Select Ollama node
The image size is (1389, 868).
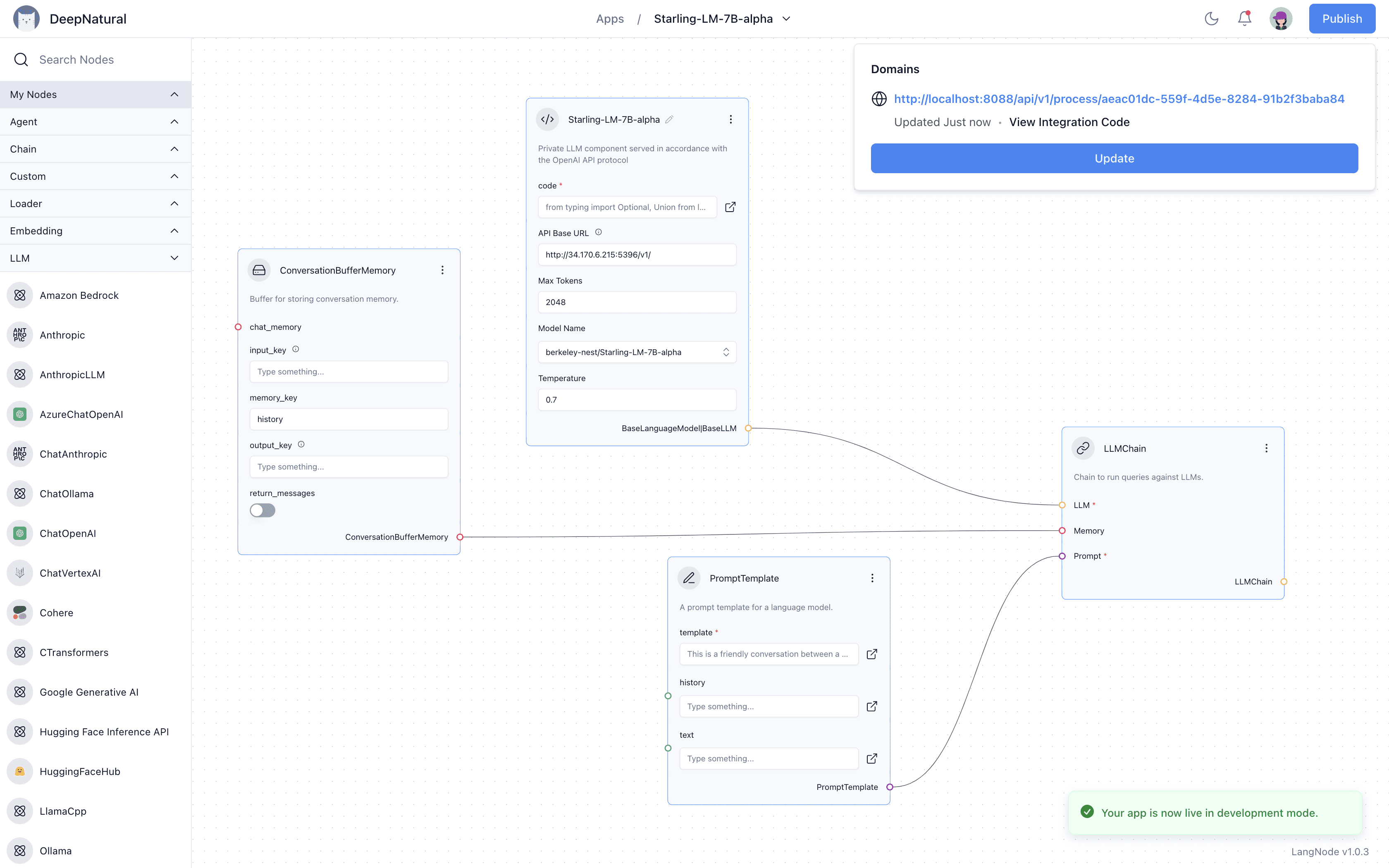click(95, 851)
